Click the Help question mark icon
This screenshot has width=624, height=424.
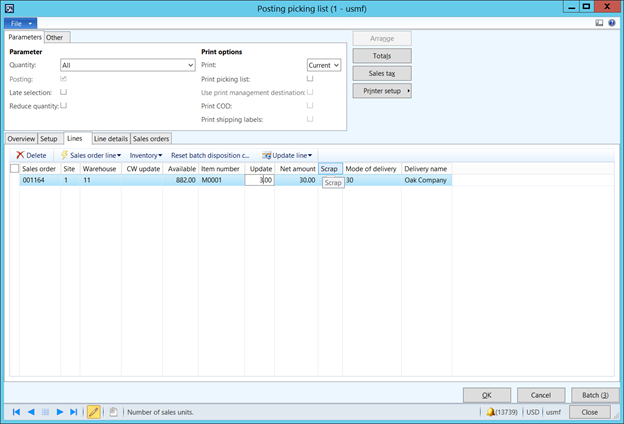611,22
